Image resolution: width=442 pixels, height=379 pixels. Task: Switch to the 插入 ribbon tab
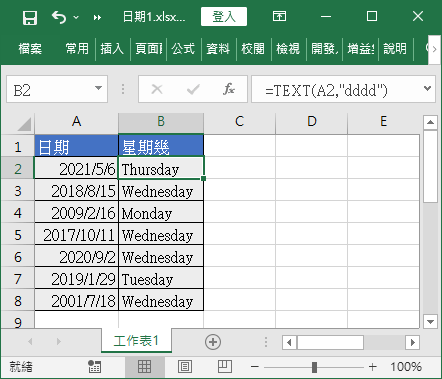pyautogui.click(x=112, y=49)
